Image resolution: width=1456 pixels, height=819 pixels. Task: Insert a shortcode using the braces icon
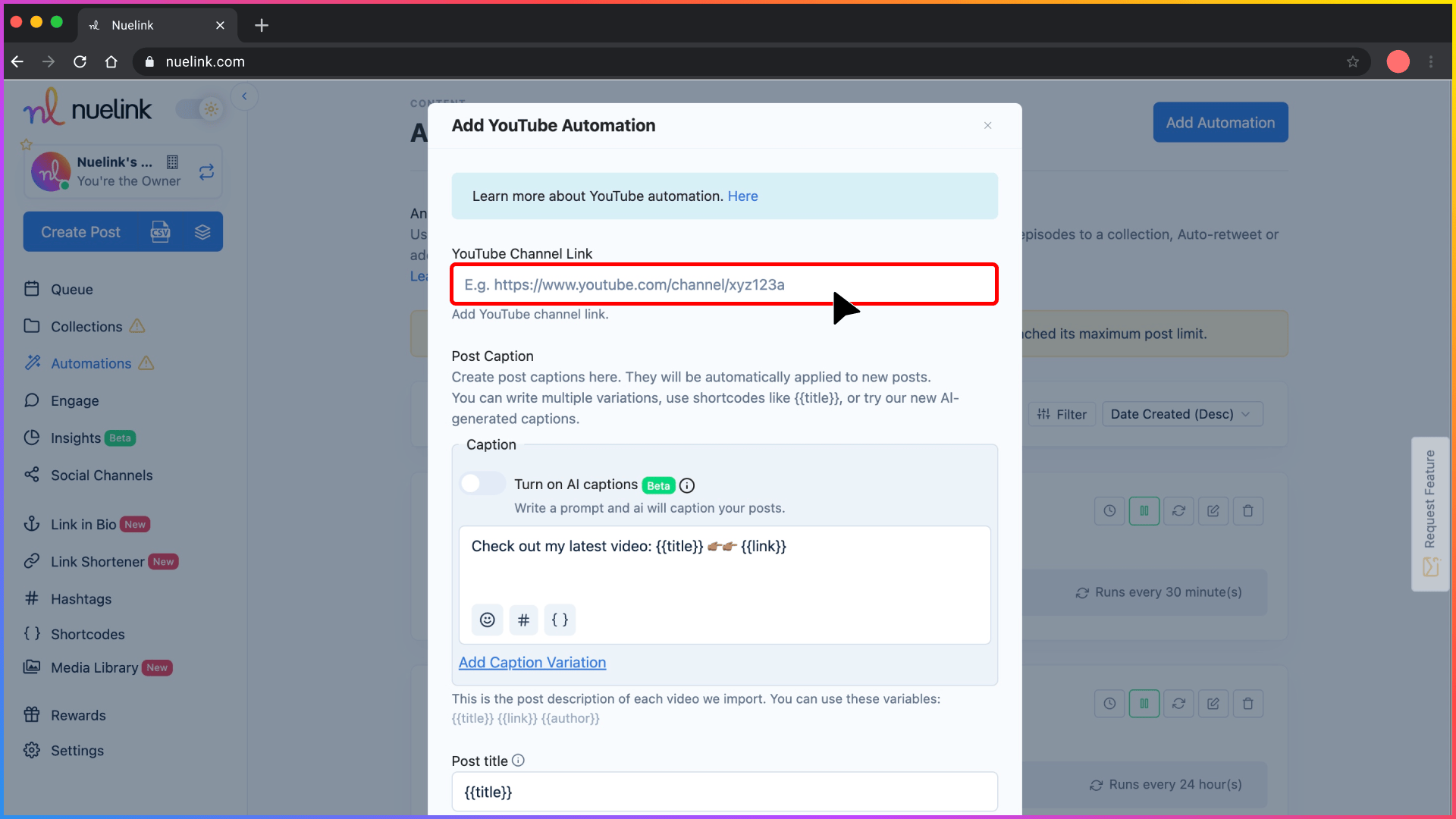(x=560, y=620)
